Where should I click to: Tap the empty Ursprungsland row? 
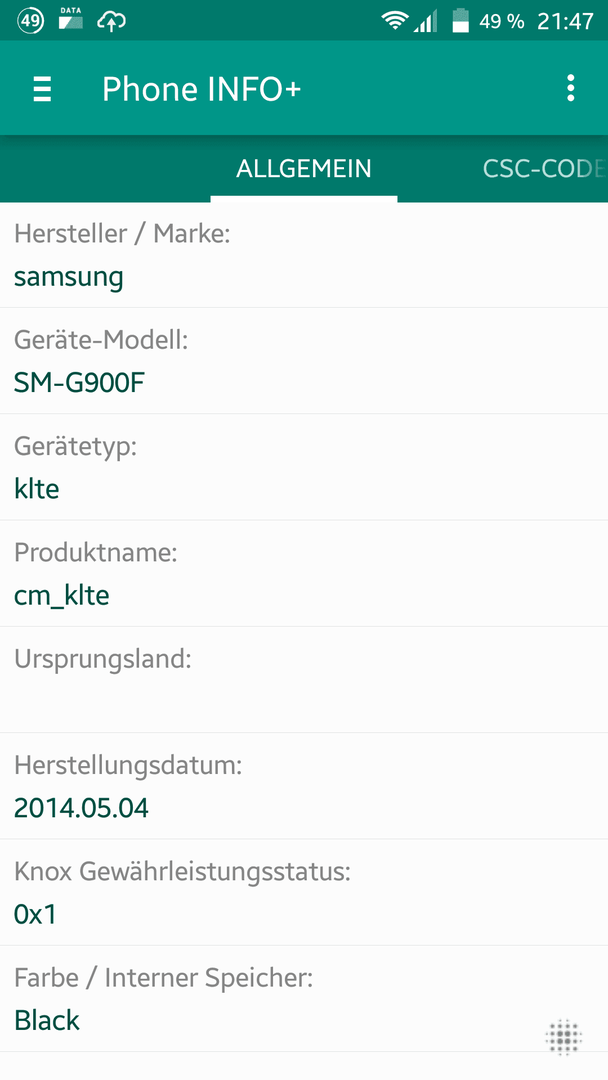(x=304, y=679)
